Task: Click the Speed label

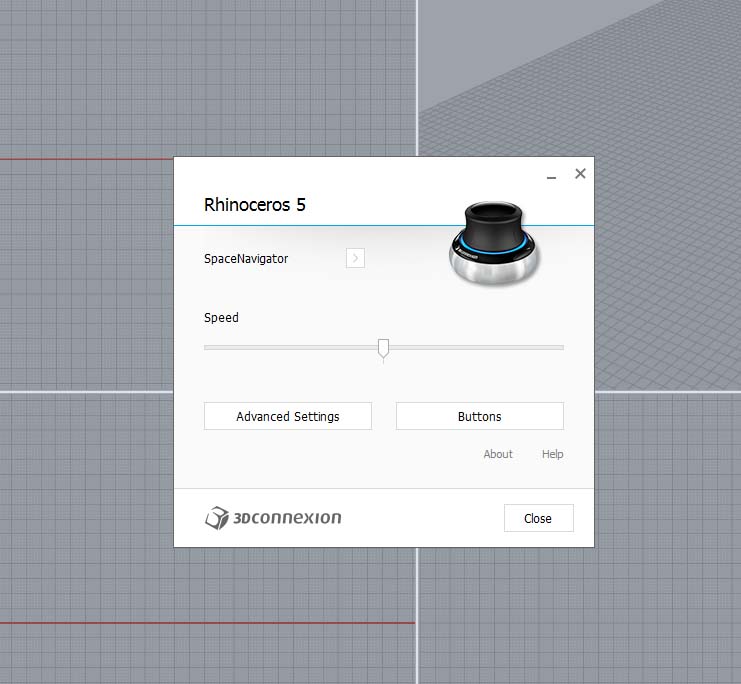Action: (x=221, y=318)
